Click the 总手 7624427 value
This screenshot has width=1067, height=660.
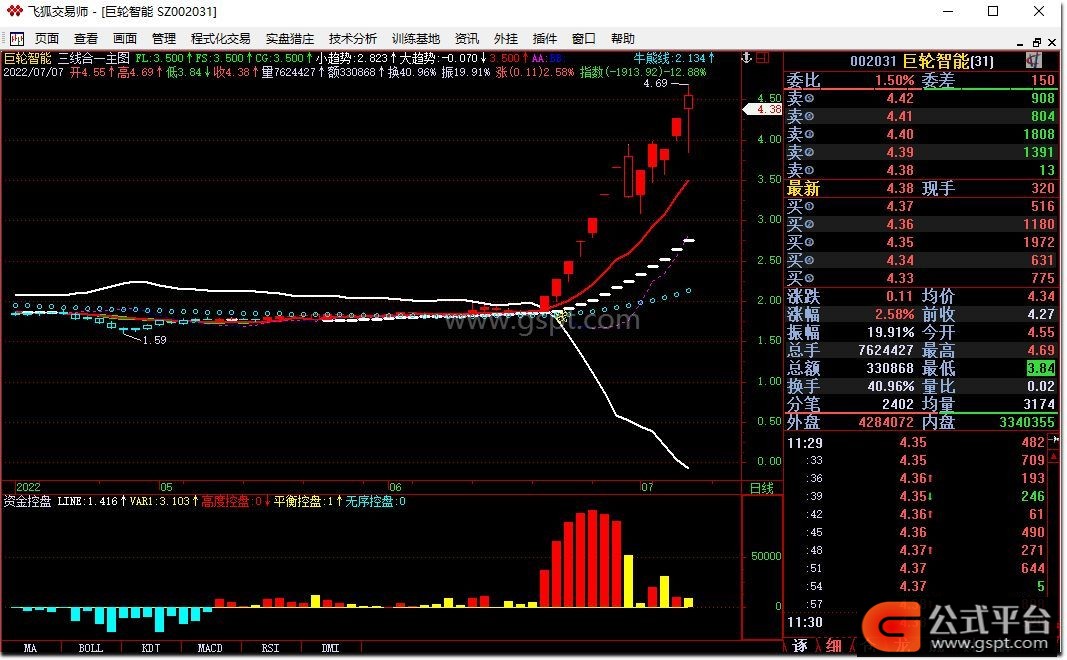click(886, 350)
